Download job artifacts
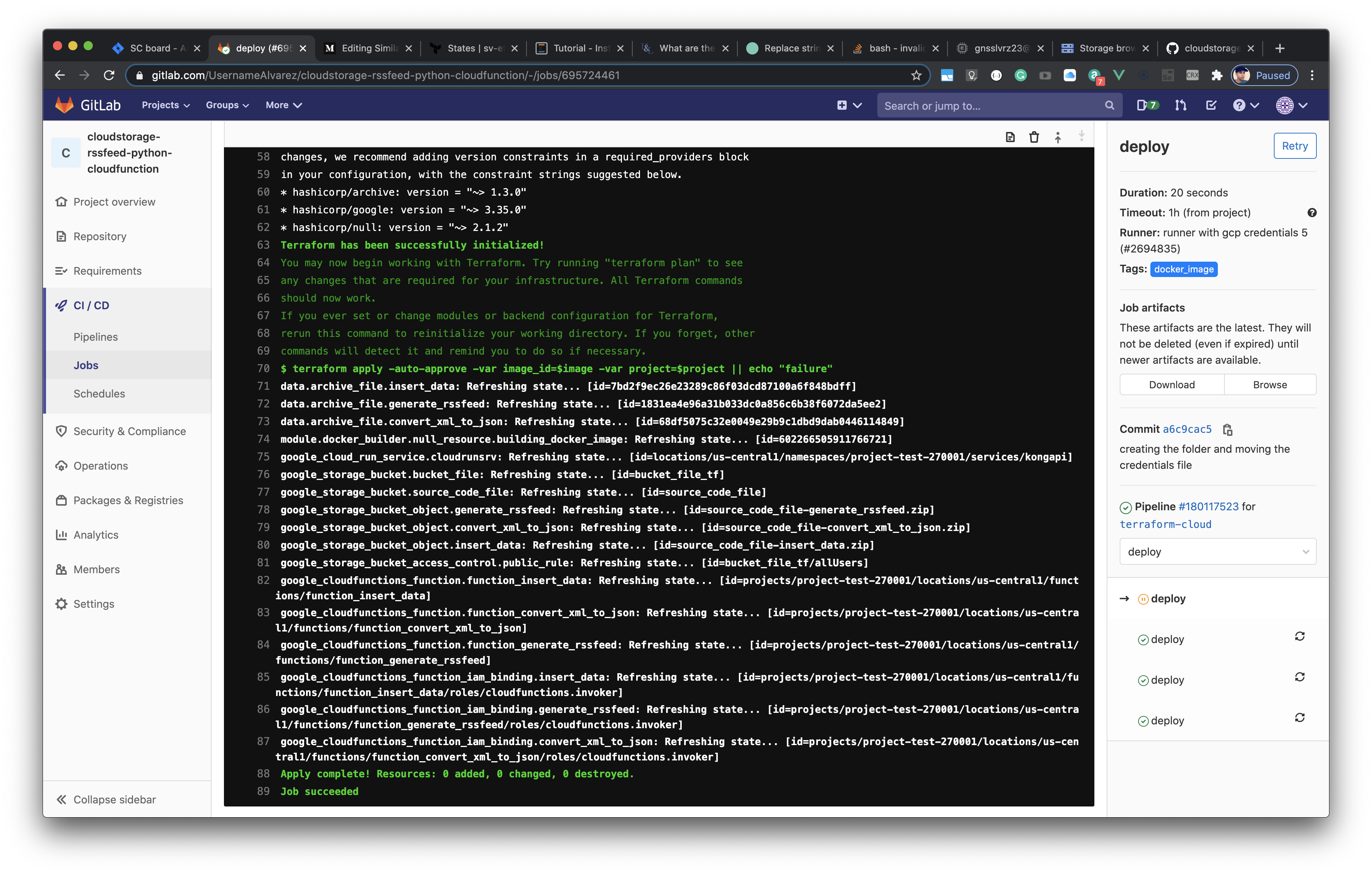The image size is (1372, 874). (1171, 385)
